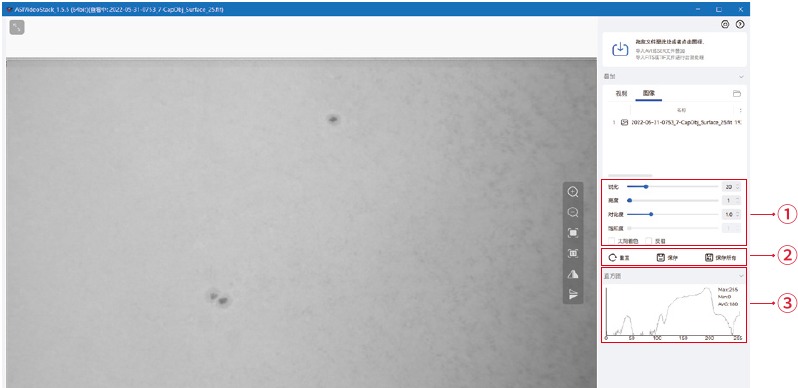
Task: Switch to the video (视频) tab
Action: (621, 94)
